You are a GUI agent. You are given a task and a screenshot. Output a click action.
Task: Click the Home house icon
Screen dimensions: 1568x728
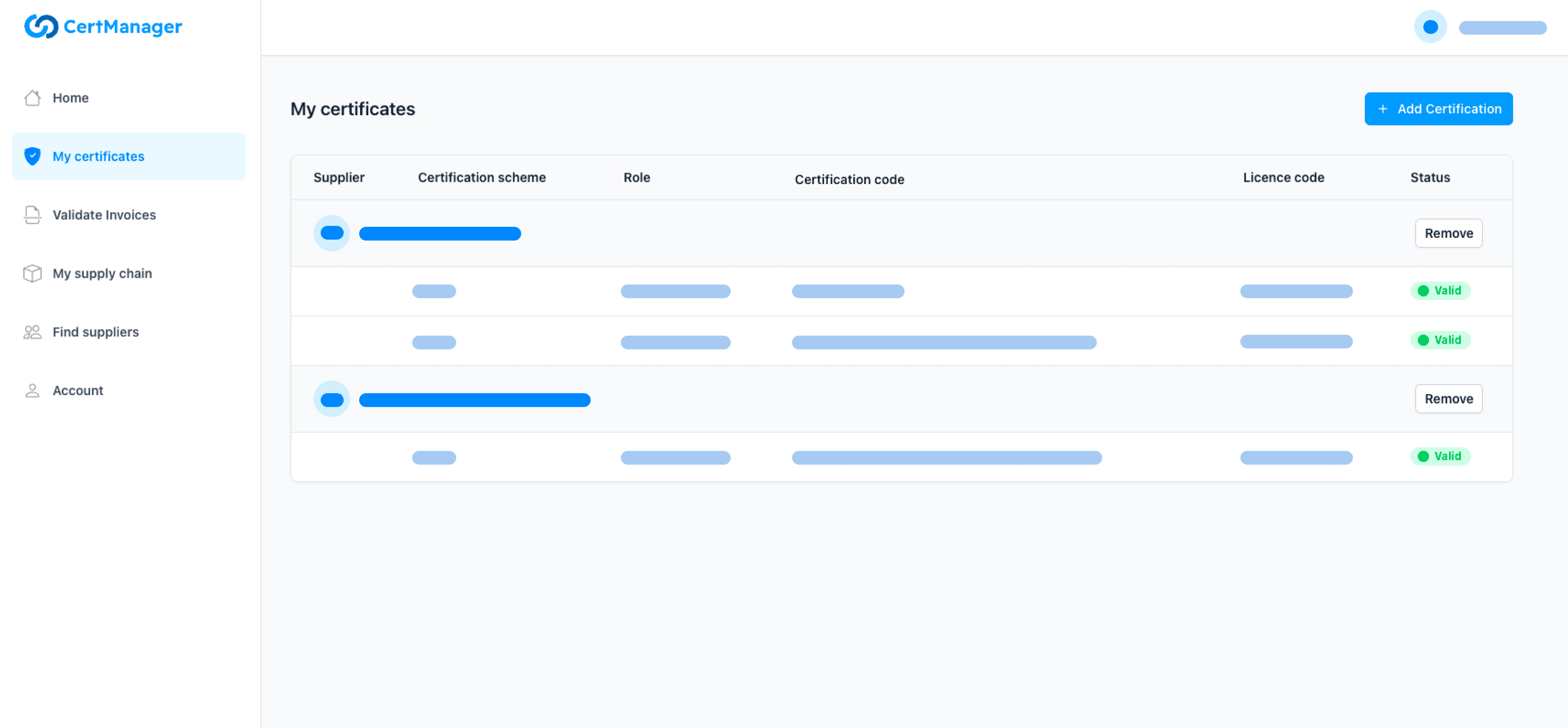pyautogui.click(x=32, y=98)
